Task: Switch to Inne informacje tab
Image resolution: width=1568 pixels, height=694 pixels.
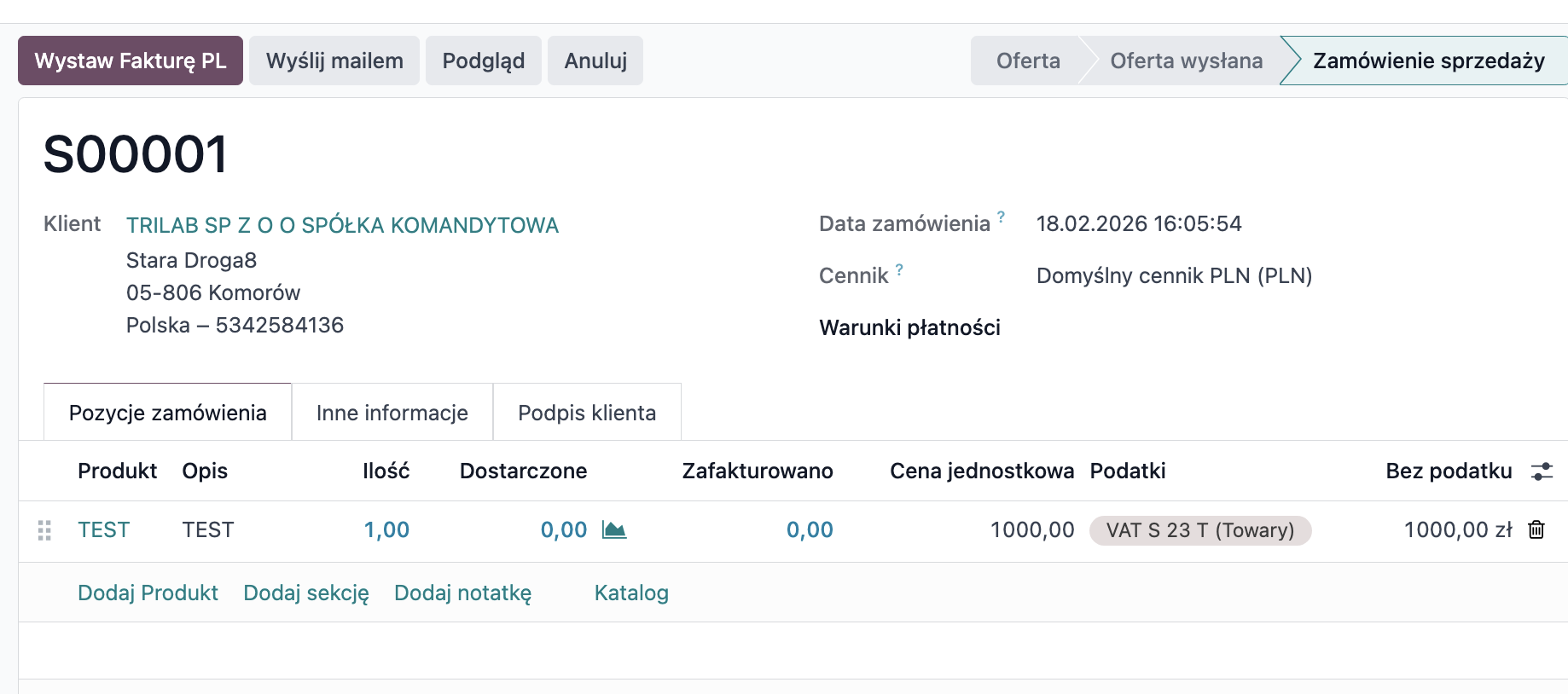Action: pyautogui.click(x=392, y=413)
